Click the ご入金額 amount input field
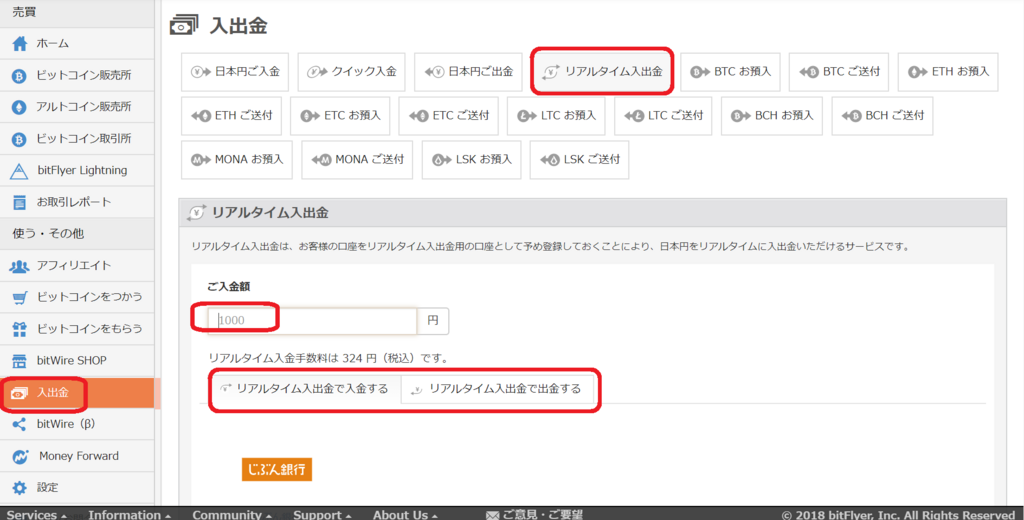1024x520 pixels. (312, 321)
